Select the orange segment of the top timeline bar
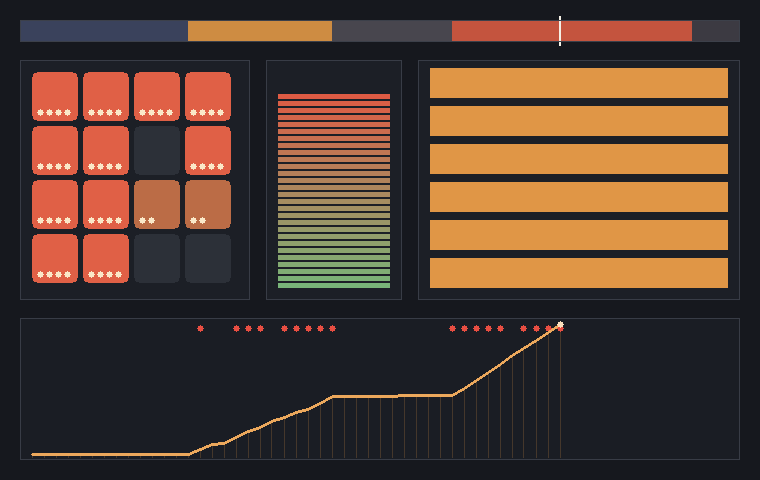 (x=260, y=31)
